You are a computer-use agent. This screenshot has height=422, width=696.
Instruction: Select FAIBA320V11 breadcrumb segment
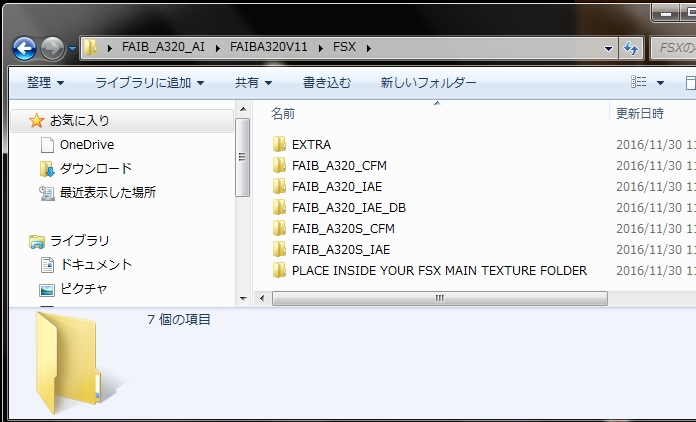point(269,47)
